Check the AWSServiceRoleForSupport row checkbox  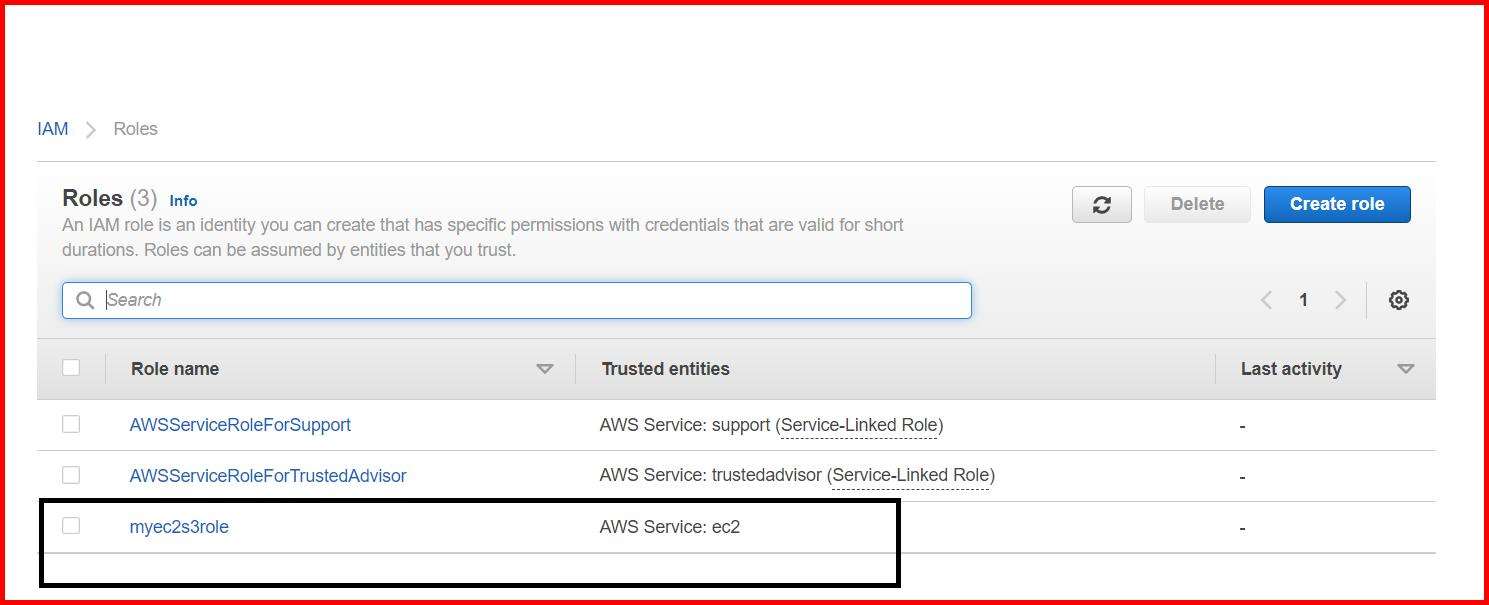(71, 423)
